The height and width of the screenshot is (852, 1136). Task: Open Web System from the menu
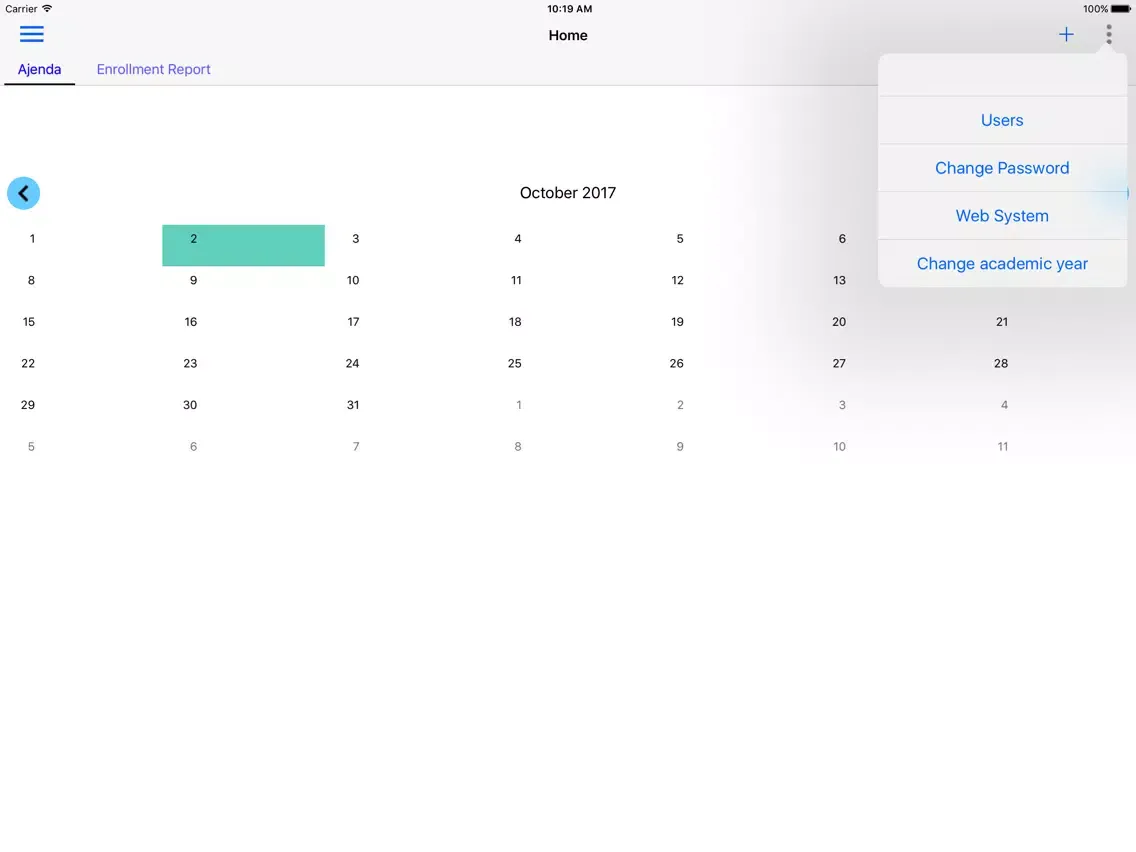point(1002,216)
